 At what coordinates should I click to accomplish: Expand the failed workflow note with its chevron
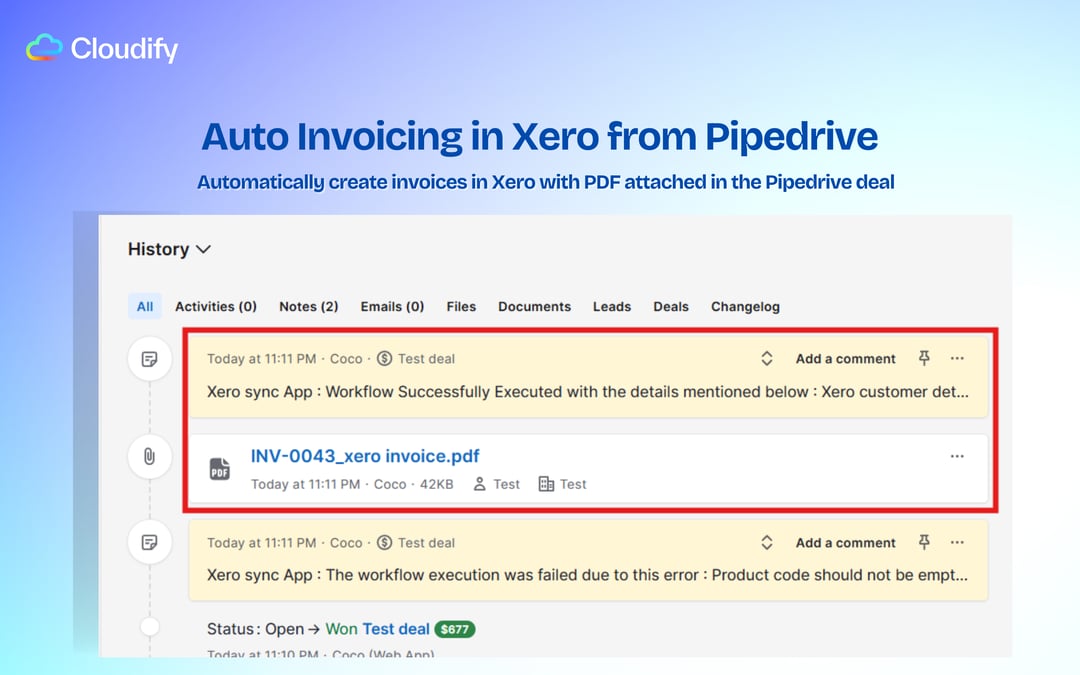pos(766,542)
